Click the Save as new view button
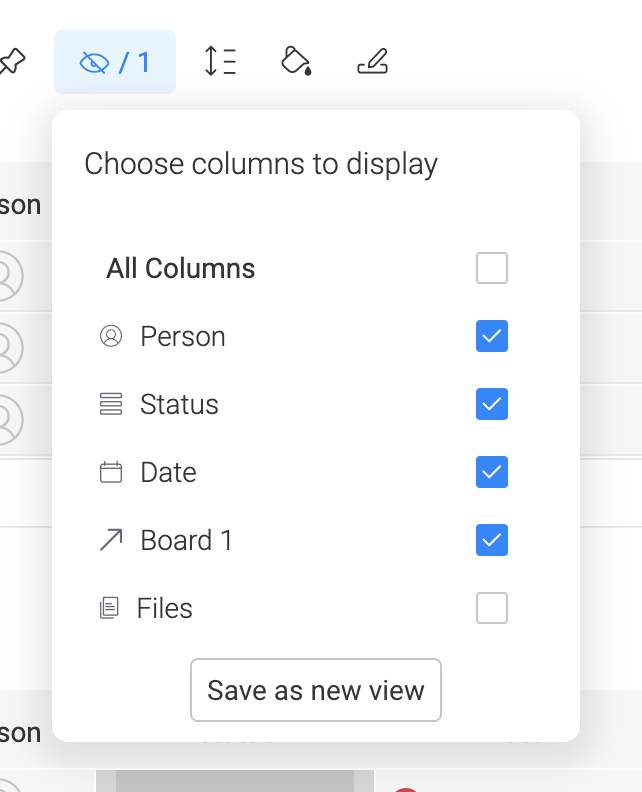642x792 pixels. [x=316, y=690]
